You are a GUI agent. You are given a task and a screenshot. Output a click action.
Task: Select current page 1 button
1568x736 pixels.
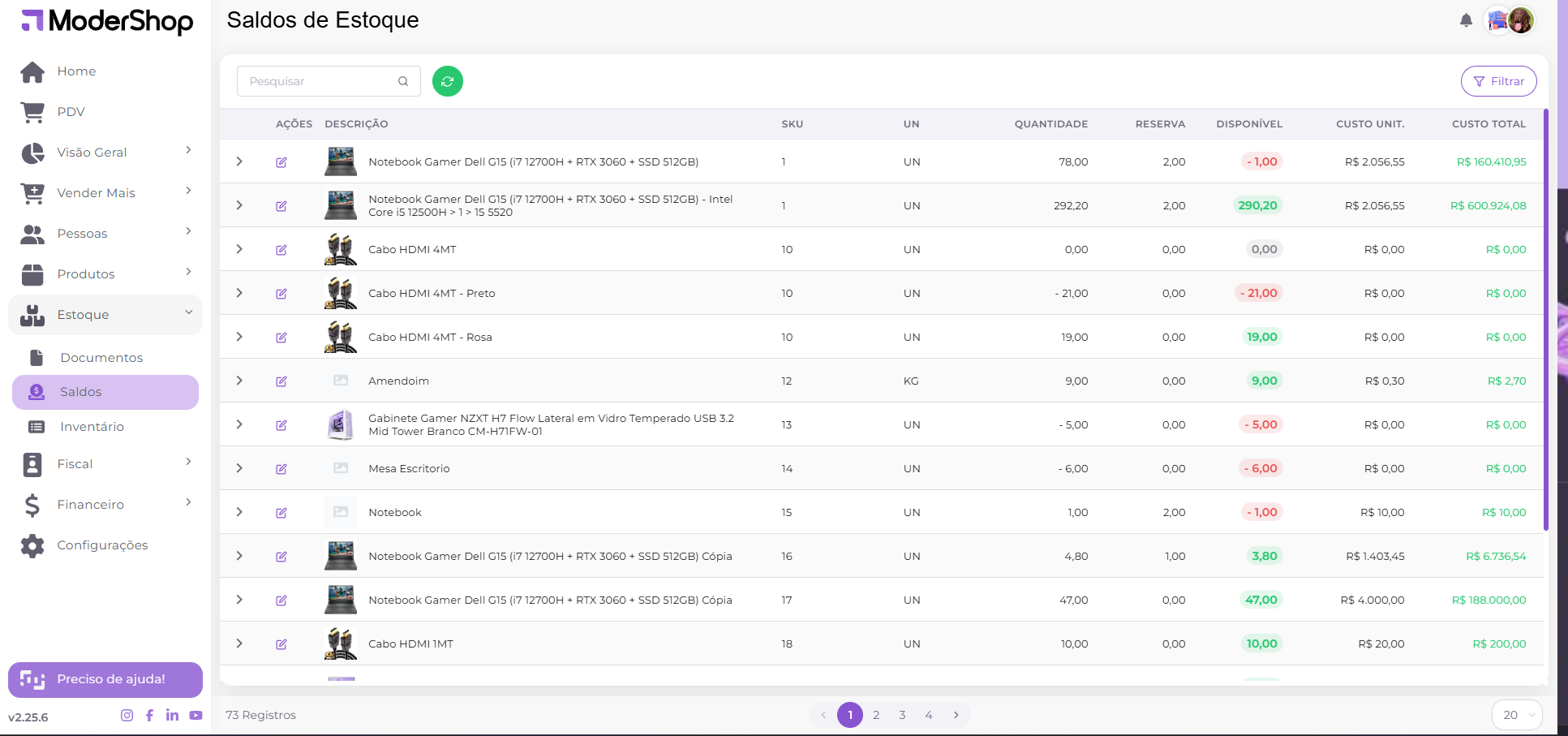tap(850, 715)
